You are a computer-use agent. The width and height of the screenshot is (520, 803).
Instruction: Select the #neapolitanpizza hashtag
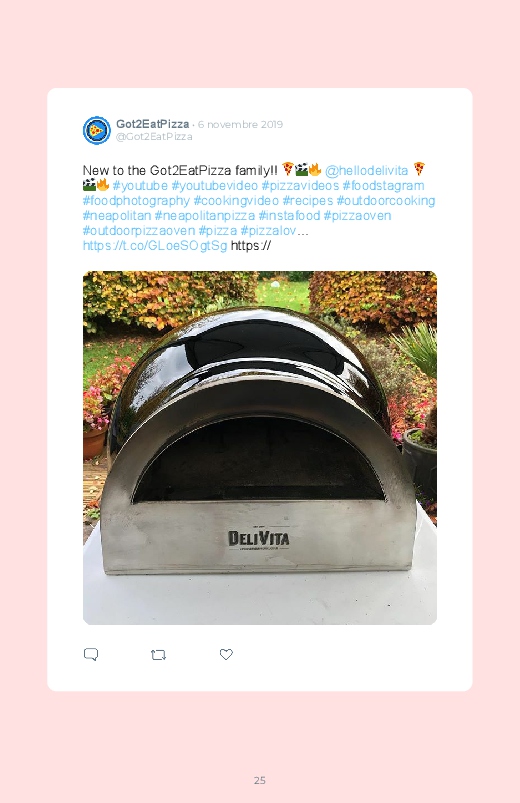(x=205, y=216)
